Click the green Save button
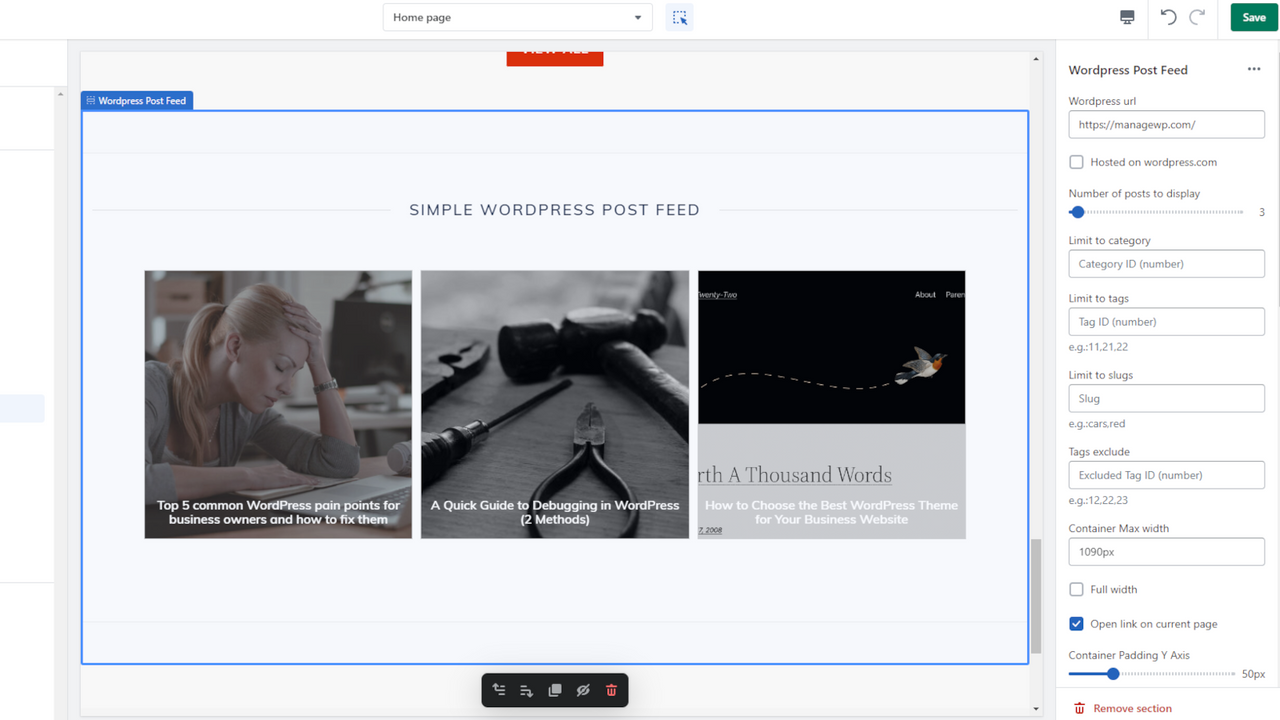 1253,17
